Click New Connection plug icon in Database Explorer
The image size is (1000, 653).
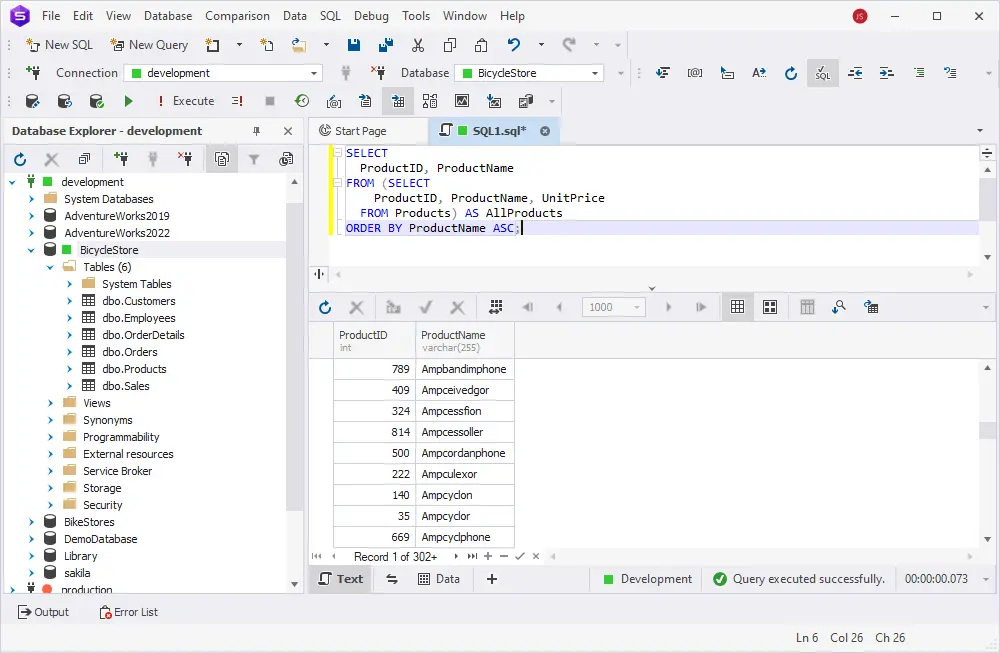121,159
